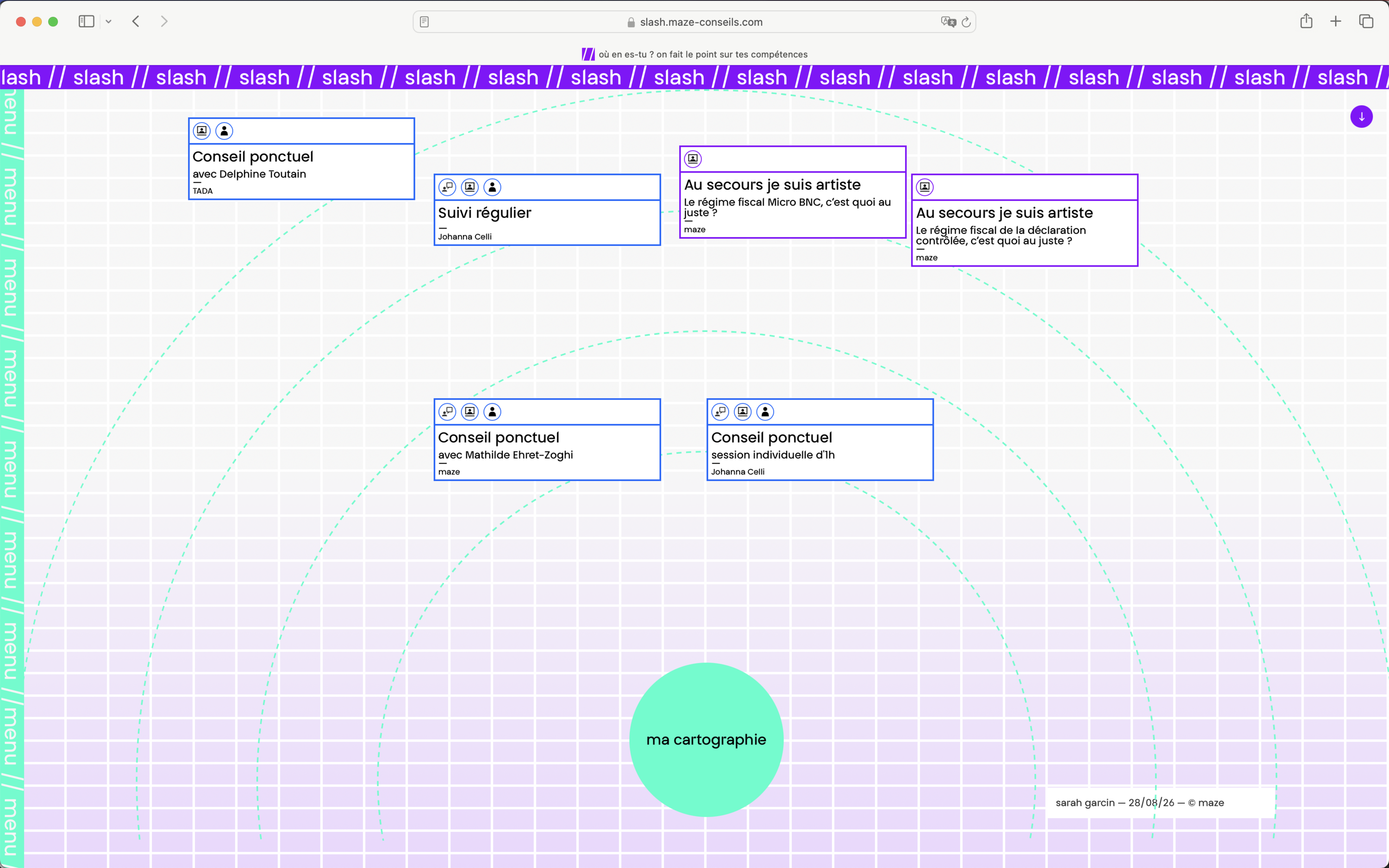This screenshot has height=868, width=1389.
Task: Open Micro BNC Au secours je suis artiste card
Action: pyautogui.click(x=793, y=192)
